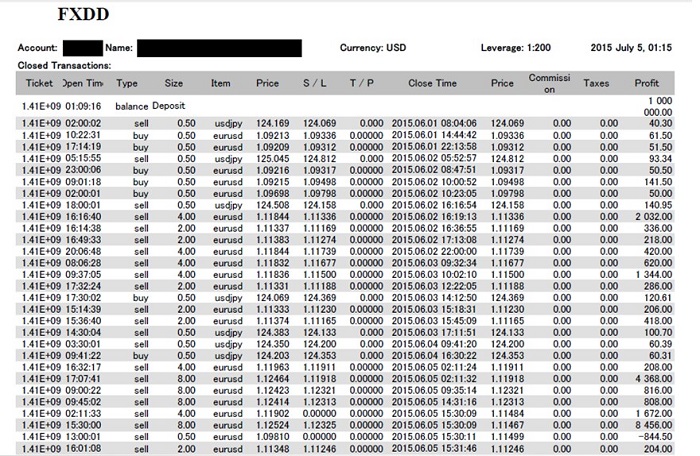Click open price 1.11374
700x456 pixels.
[272, 321]
